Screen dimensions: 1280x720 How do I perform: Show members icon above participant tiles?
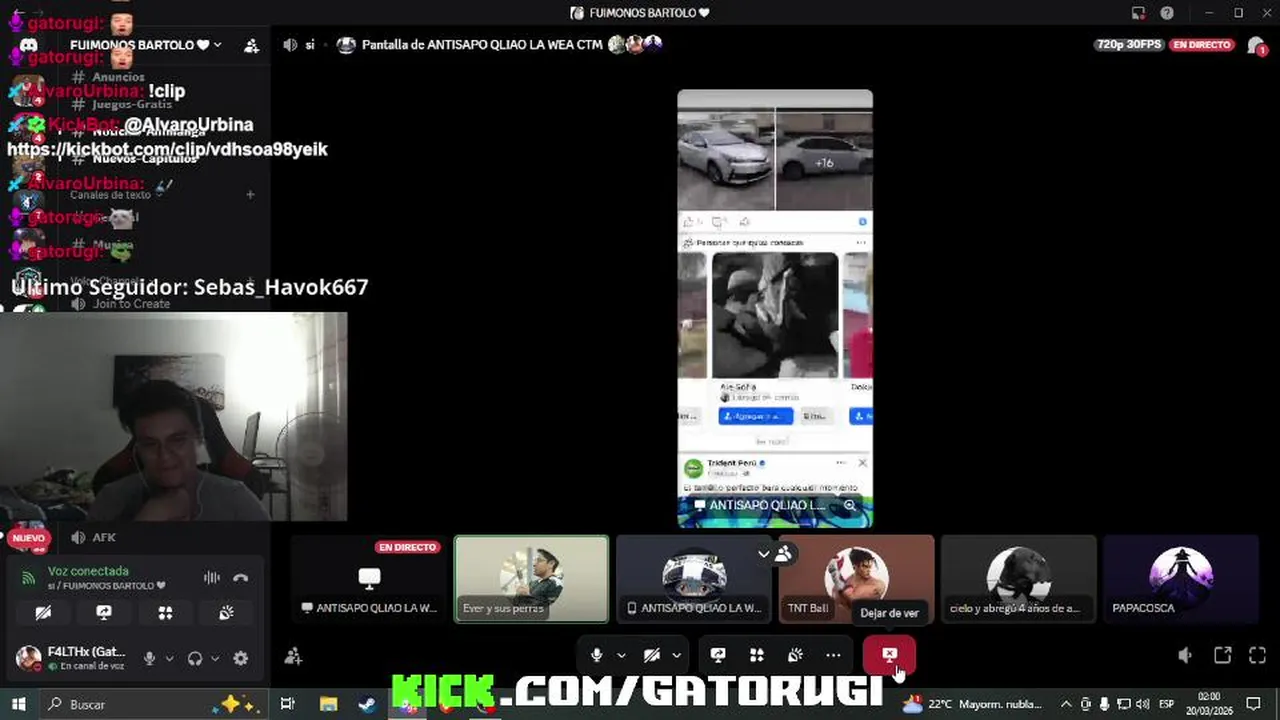coord(784,553)
